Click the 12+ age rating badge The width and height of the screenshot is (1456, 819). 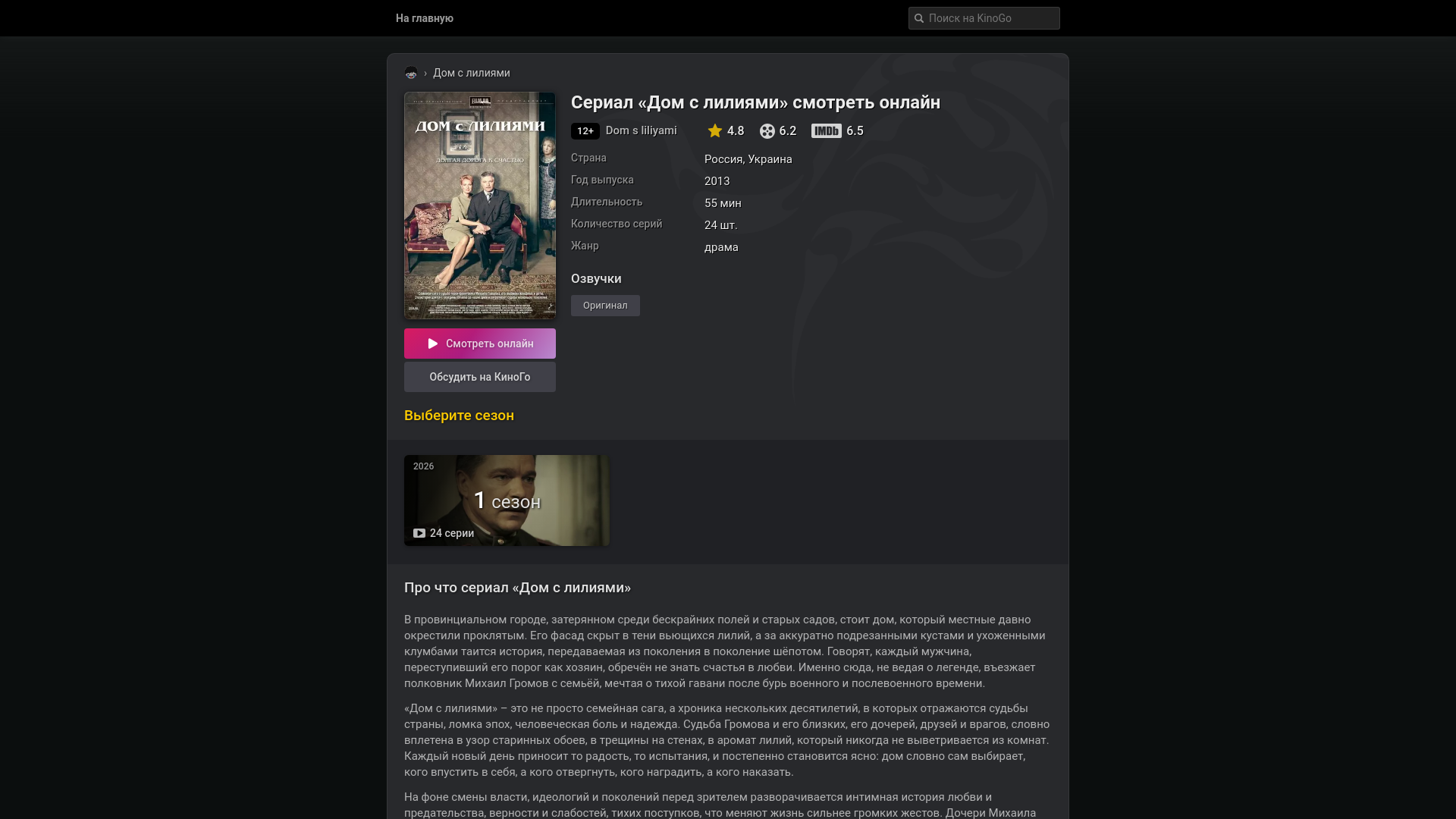pyautogui.click(x=585, y=131)
